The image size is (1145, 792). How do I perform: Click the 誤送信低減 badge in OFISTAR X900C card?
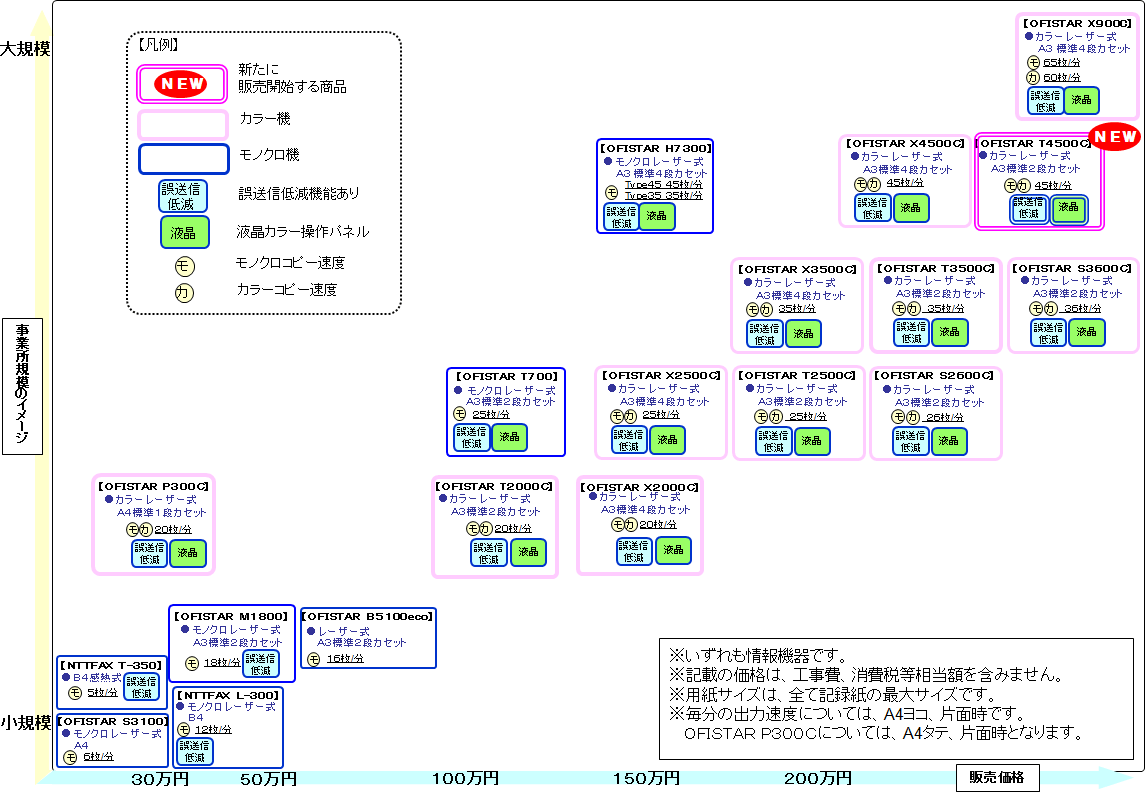[x=1045, y=101]
